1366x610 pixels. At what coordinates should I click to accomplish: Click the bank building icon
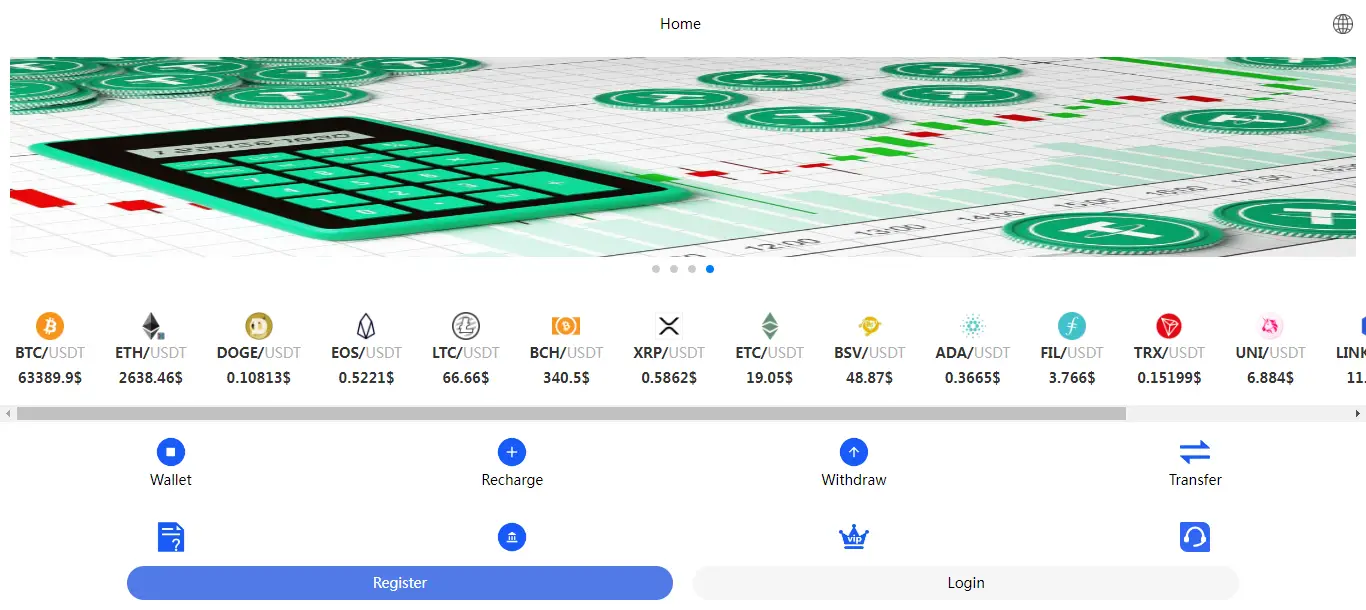512,538
